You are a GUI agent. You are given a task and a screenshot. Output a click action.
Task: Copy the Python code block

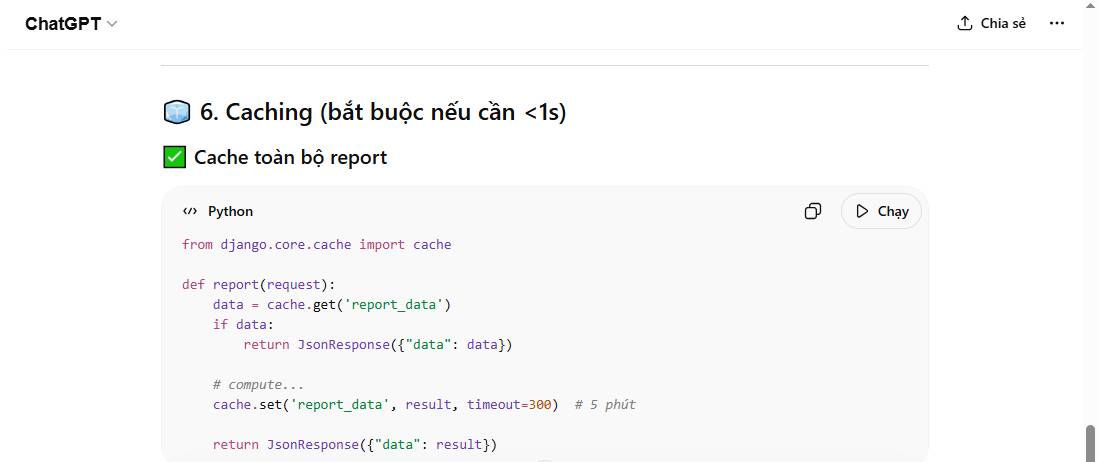click(813, 211)
